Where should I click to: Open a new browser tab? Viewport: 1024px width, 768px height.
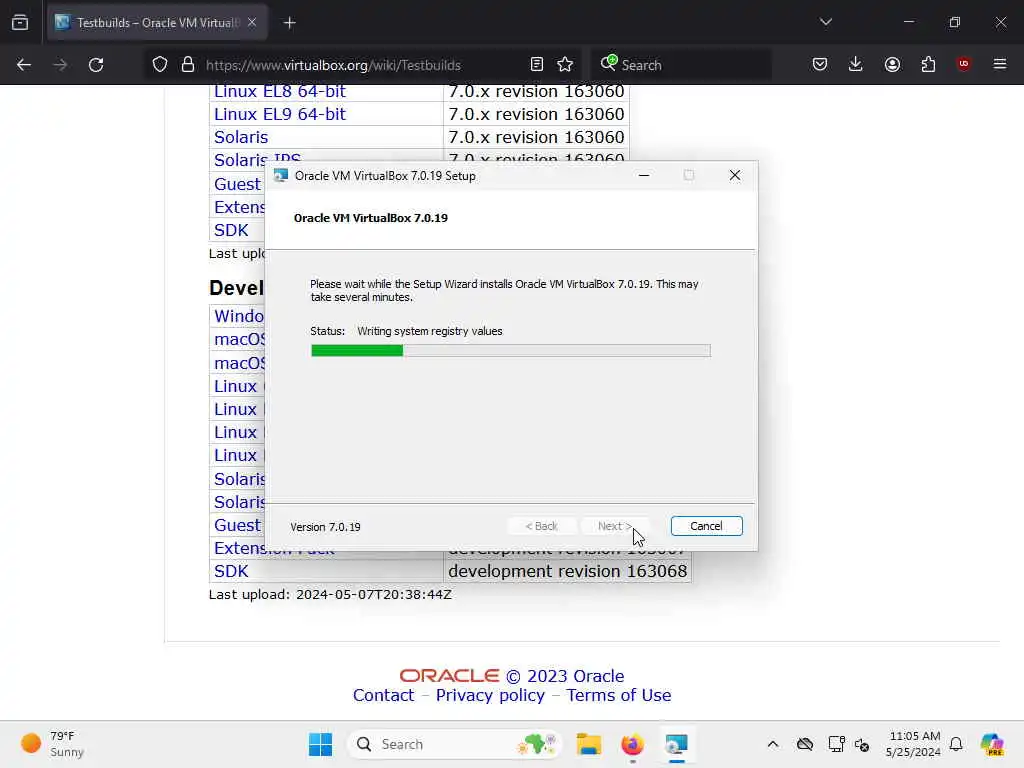[289, 23]
